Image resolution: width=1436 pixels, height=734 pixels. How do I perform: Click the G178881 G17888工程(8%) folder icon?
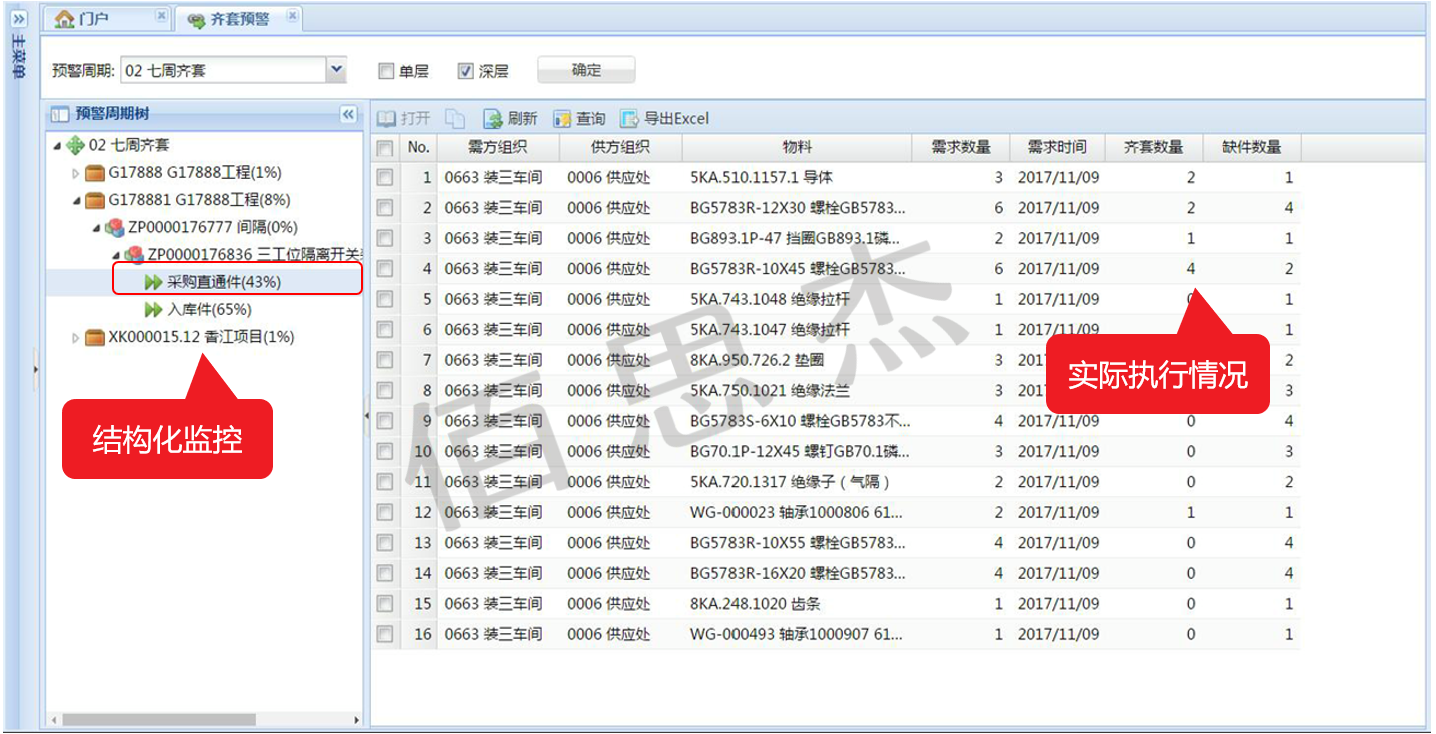pos(95,201)
